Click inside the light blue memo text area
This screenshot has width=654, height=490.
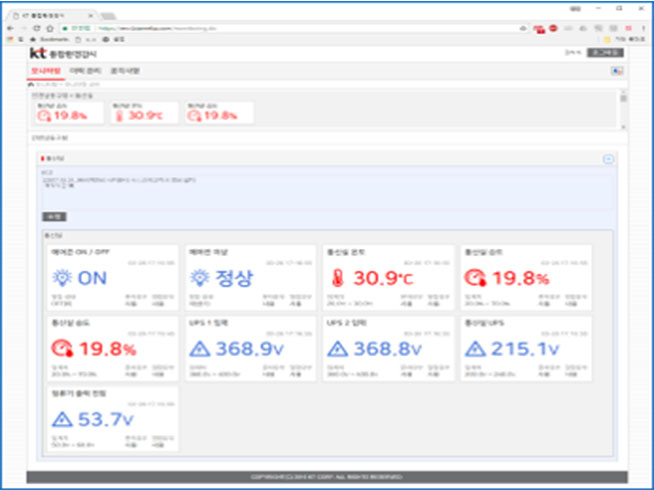pos(327,188)
